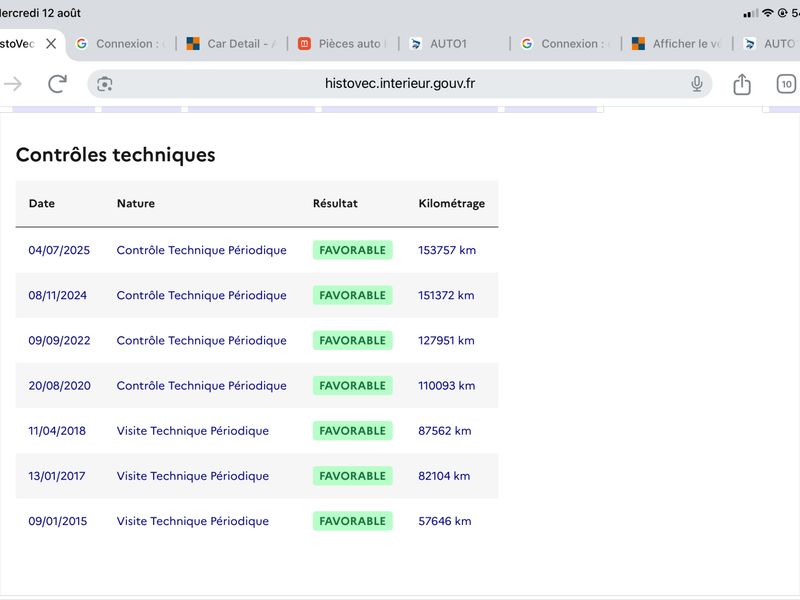Click FAVORABLE badge for 13/01/2017
This screenshot has width=800, height=600.
tap(353, 476)
